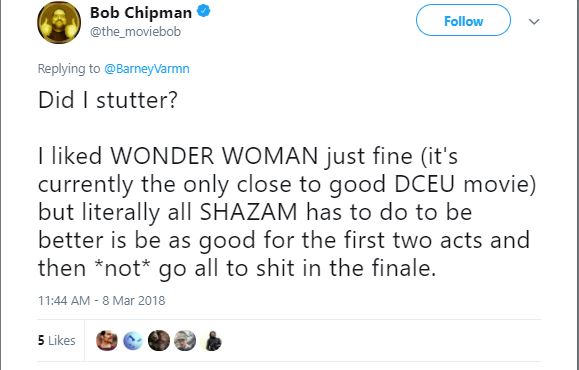Open the third dark brown liker avatar
The height and width of the screenshot is (370, 579).
(x=159, y=340)
